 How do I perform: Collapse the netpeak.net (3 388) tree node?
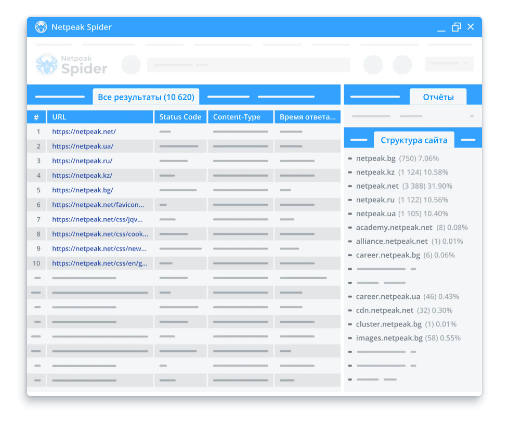coord(350,186)
